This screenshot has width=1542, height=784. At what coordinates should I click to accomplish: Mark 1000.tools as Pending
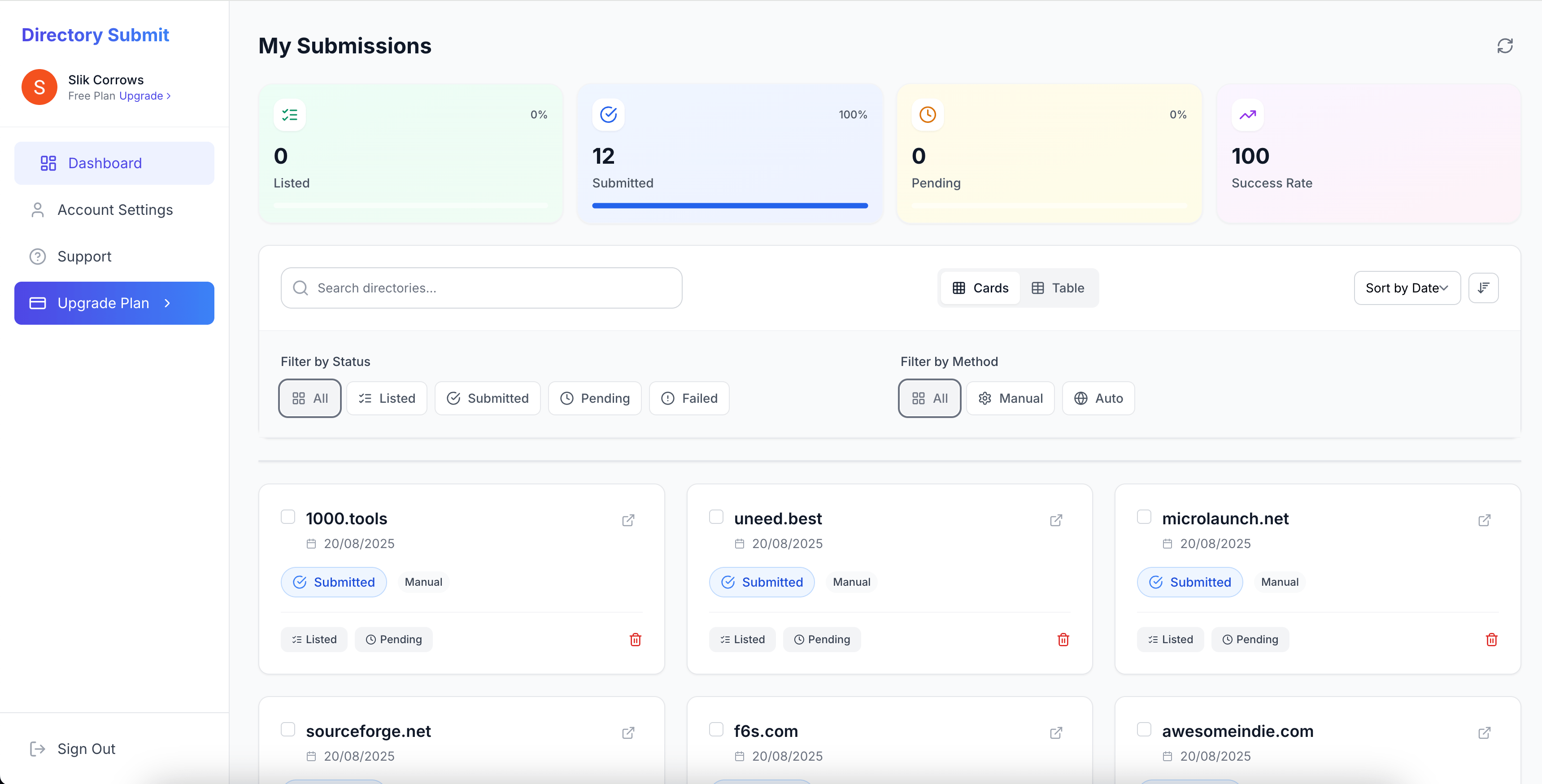click(393, 639)
